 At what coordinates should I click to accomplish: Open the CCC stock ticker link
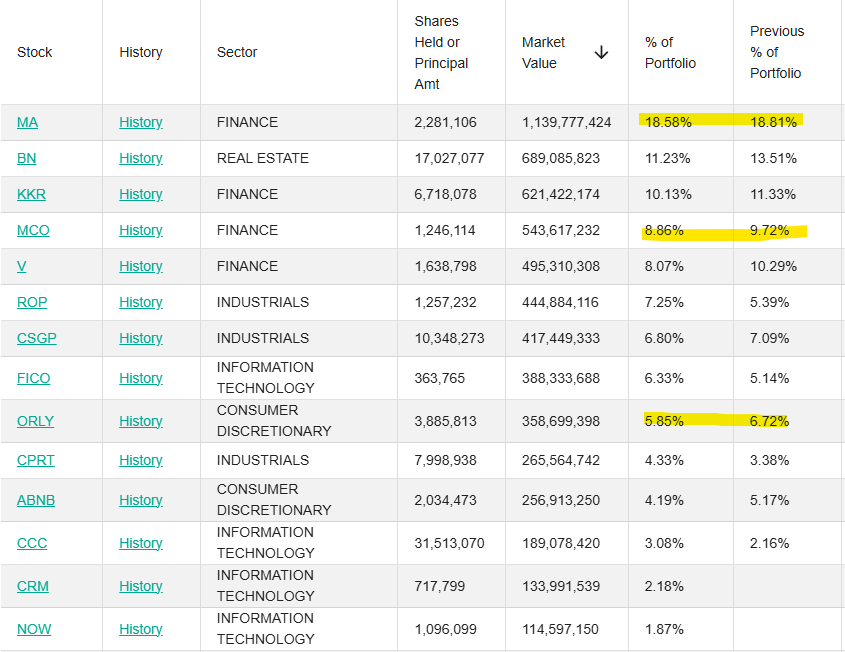click(32, 543)
